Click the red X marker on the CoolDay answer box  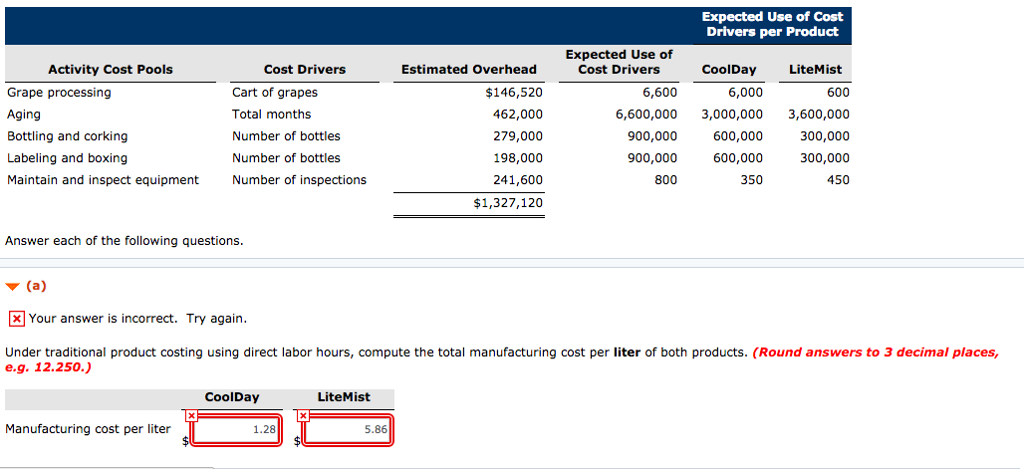[189, 415]
